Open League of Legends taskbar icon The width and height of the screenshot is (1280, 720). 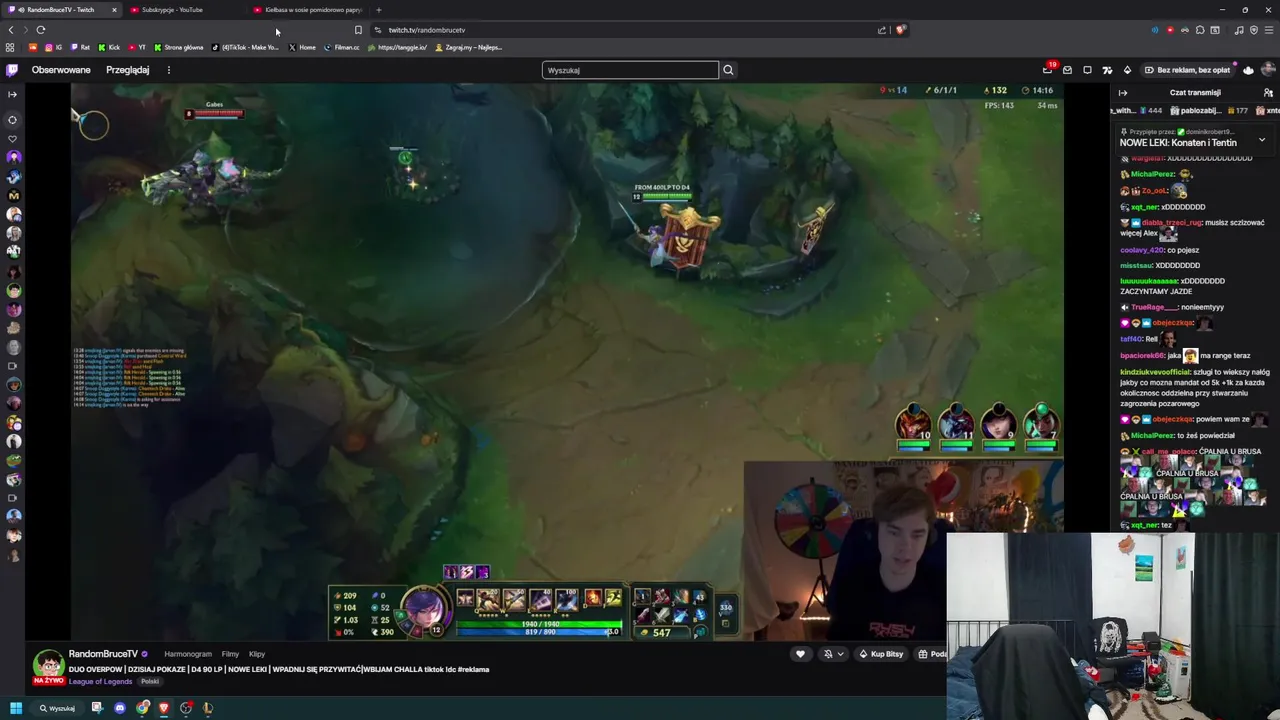pos(208,708)
